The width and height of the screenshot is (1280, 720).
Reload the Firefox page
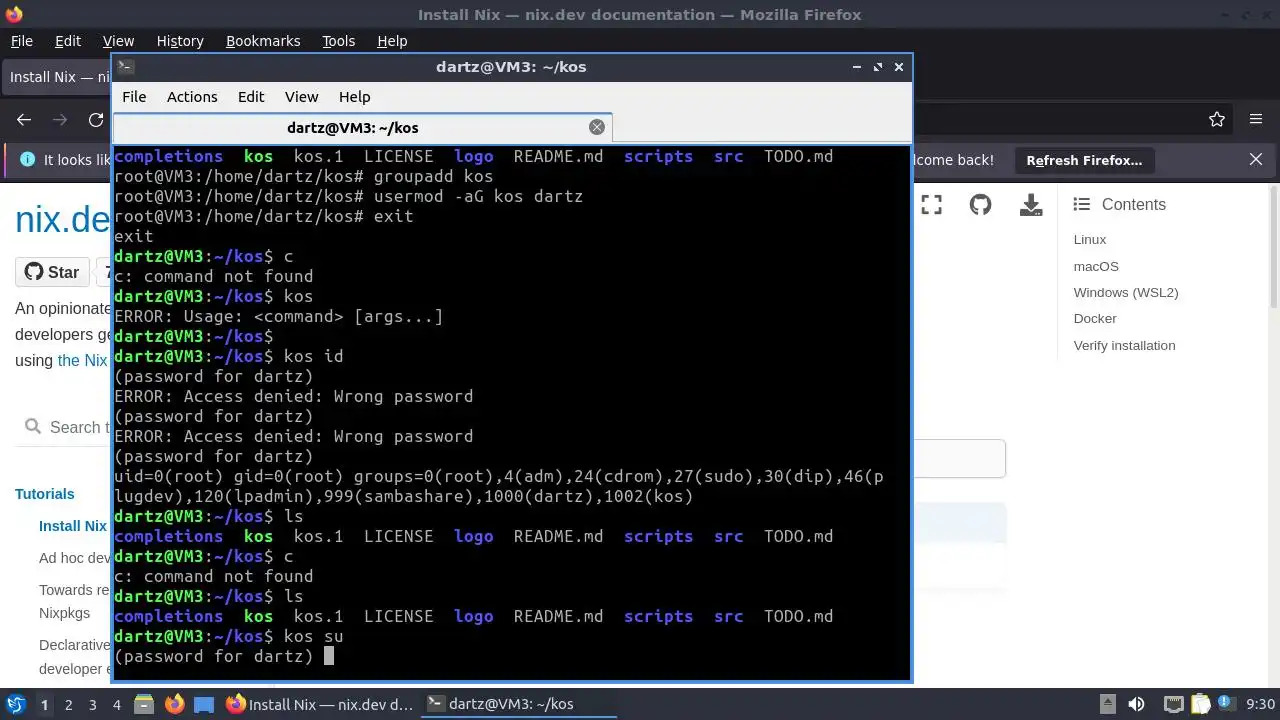point(96,119)
